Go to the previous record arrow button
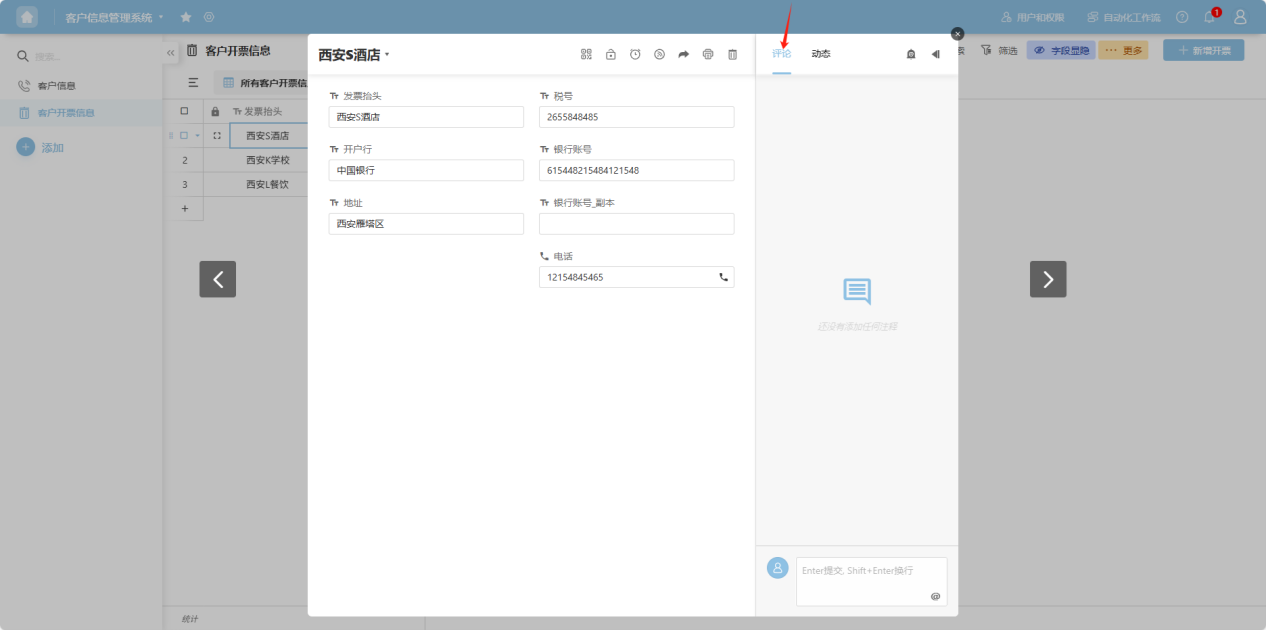 (x=217, y=279)
